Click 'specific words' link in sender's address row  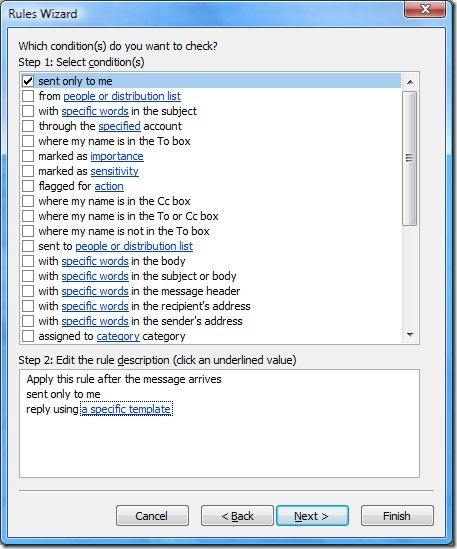coord(95,321)
